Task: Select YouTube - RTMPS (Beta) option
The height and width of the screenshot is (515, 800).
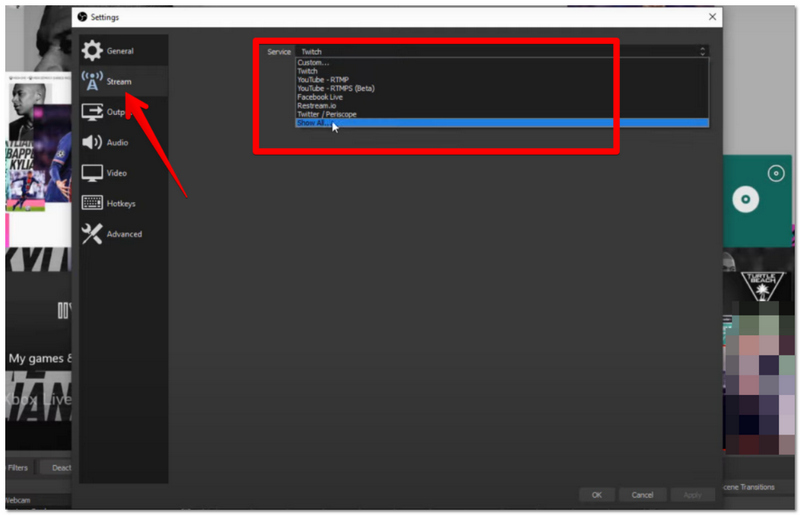Action: point(335,88)
